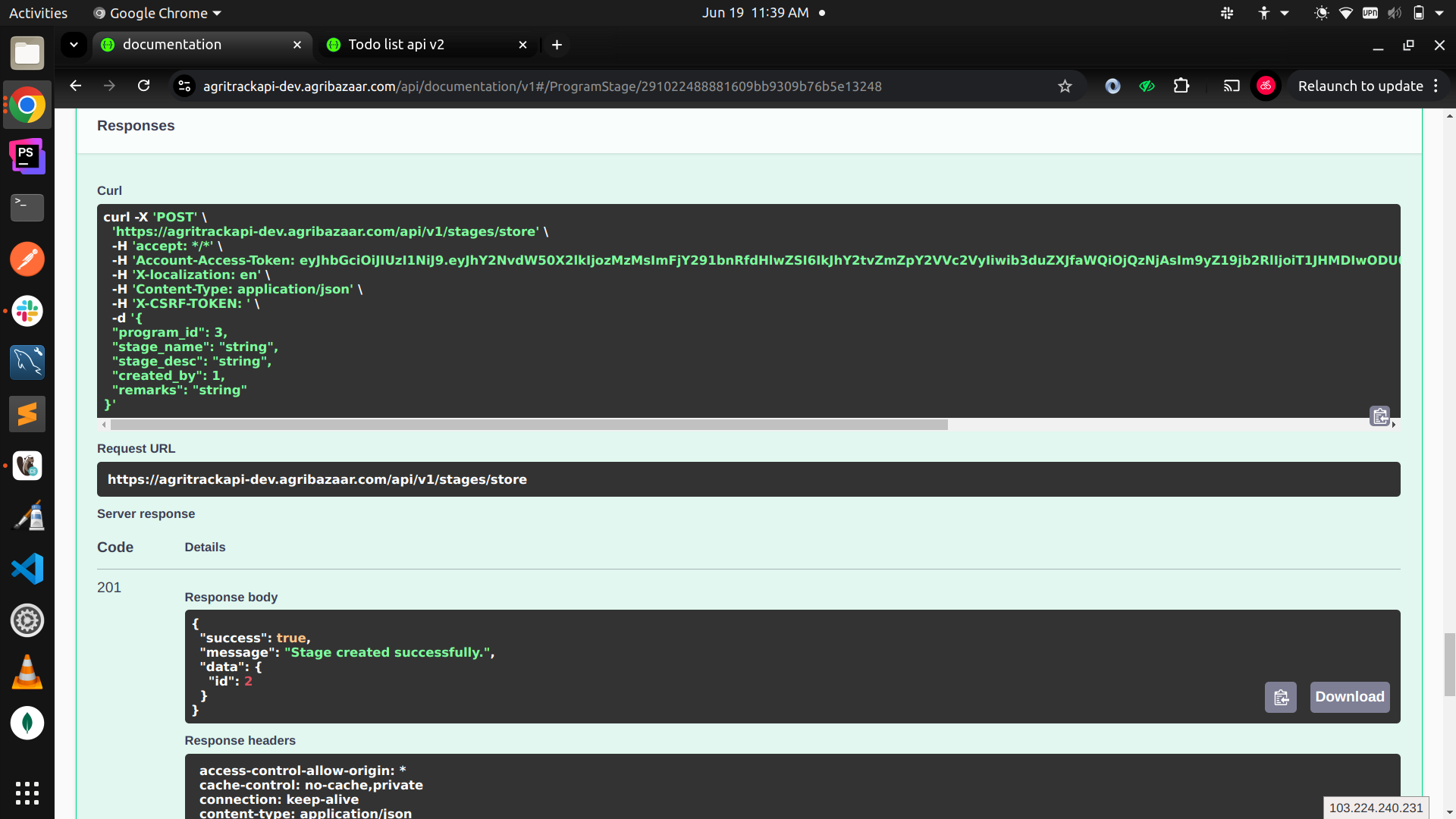Click the VPN status tray icon
Screen dimensions: 1456x819
[1370, 13]
